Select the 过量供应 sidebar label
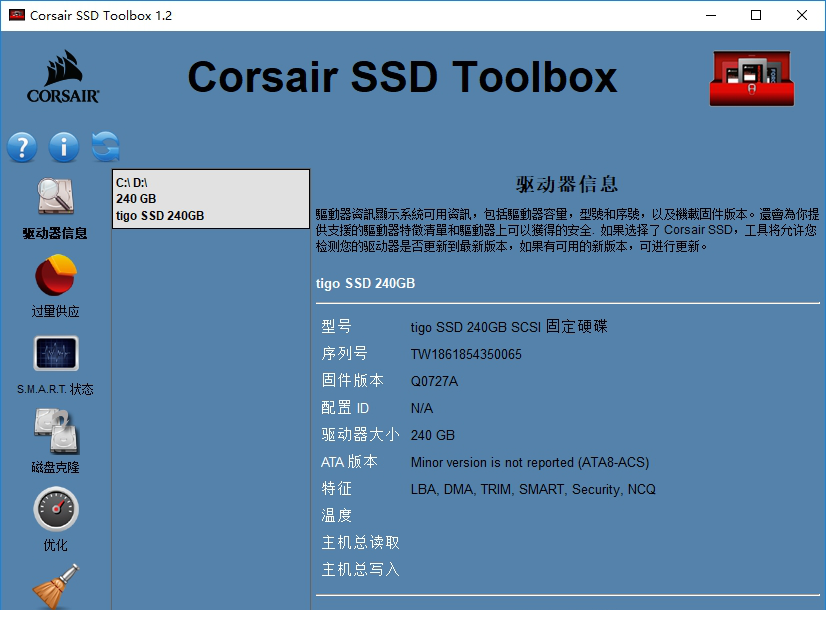 coord(55,311)
